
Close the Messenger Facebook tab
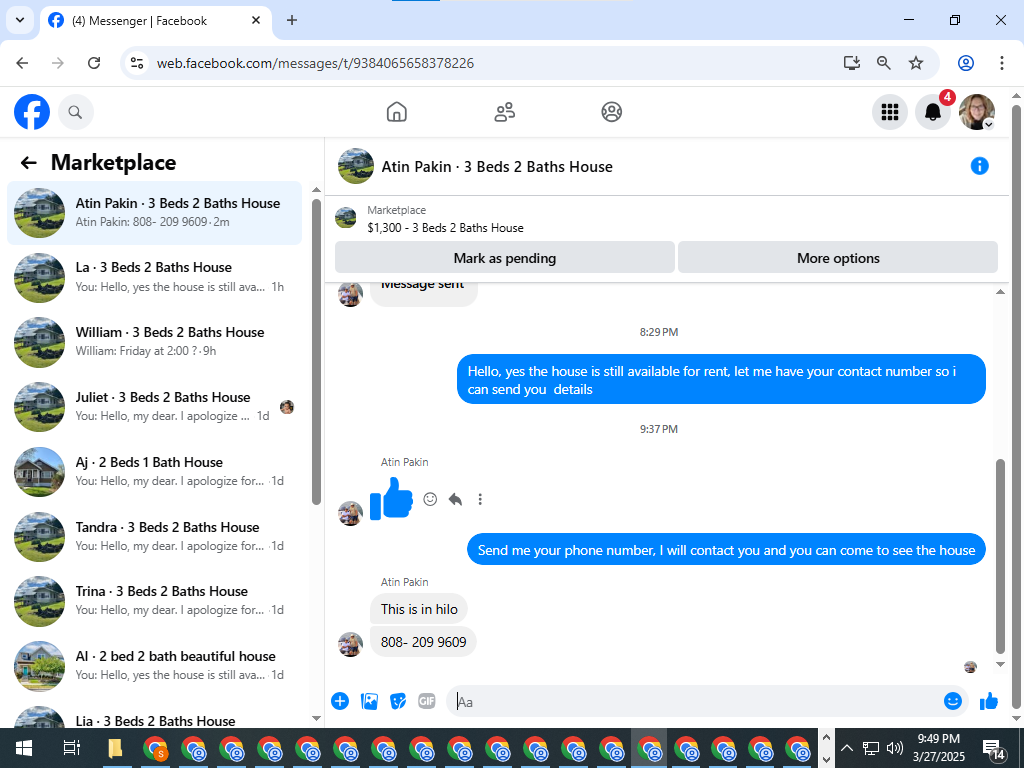click(x=256, y=20)
